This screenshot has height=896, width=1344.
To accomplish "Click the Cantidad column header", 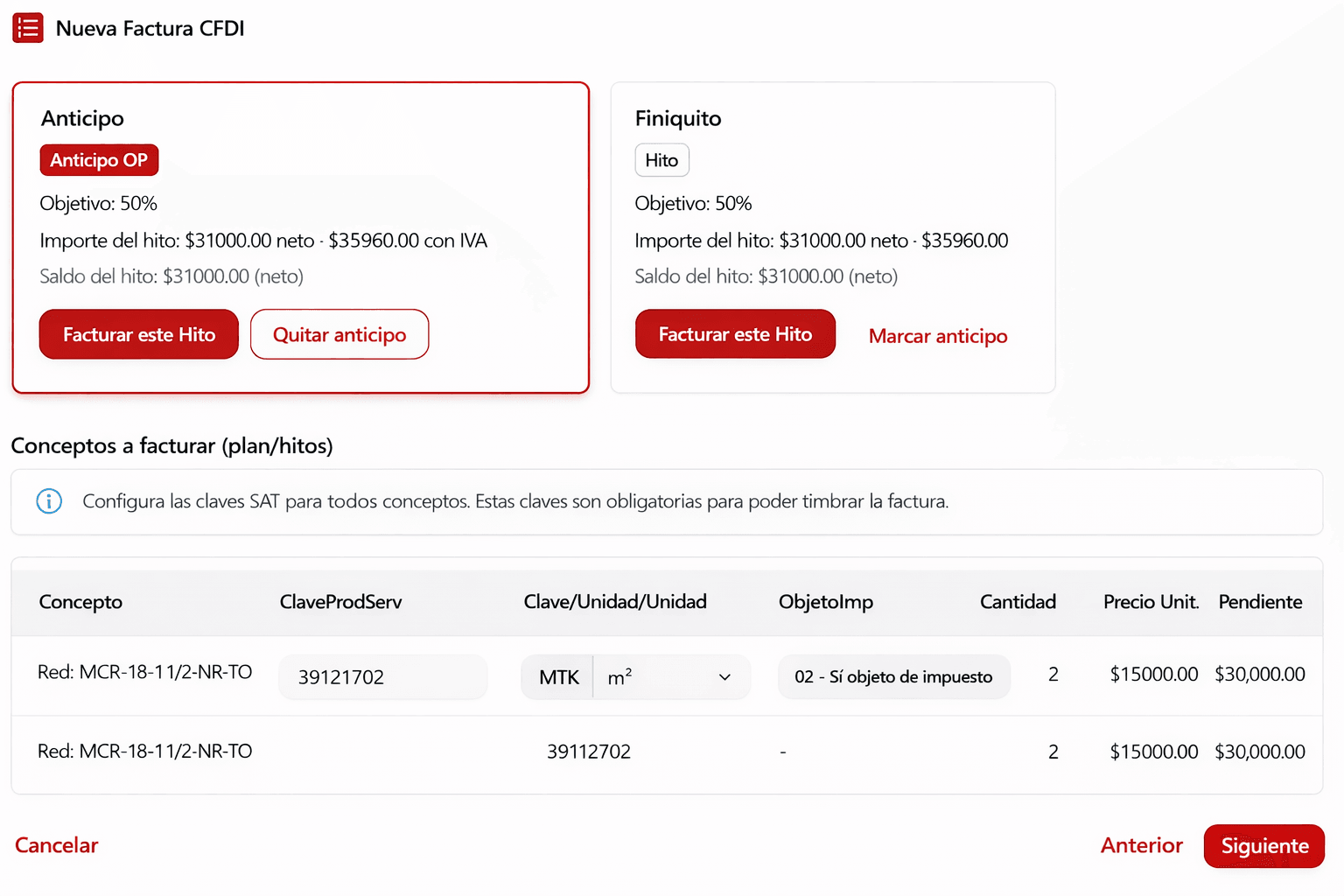I will [x=1018, y=602].
